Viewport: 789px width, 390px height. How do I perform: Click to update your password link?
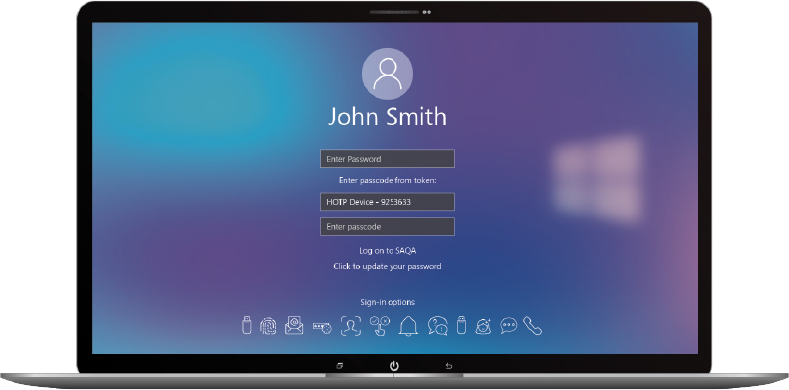[387, 266]
